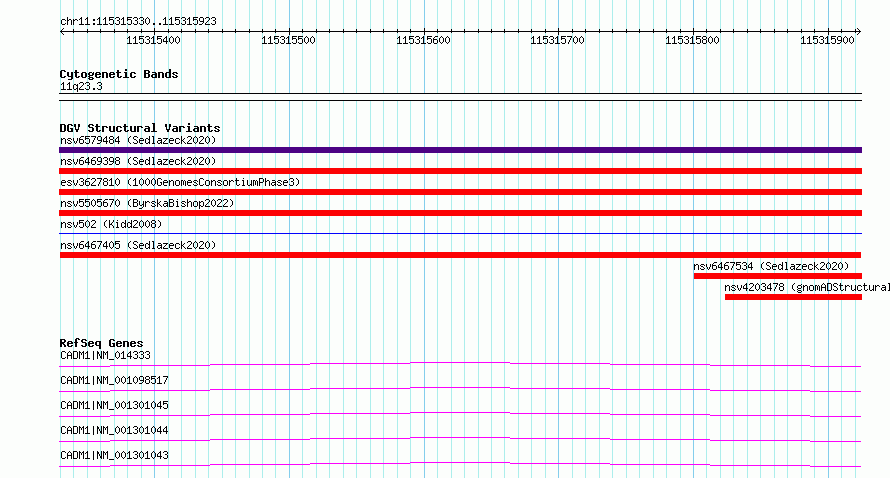The width and height of the screenshot is (890, 478).
Task: Select nsv6467405 (Sedlazeck2020) label
Action: (138, 245)
